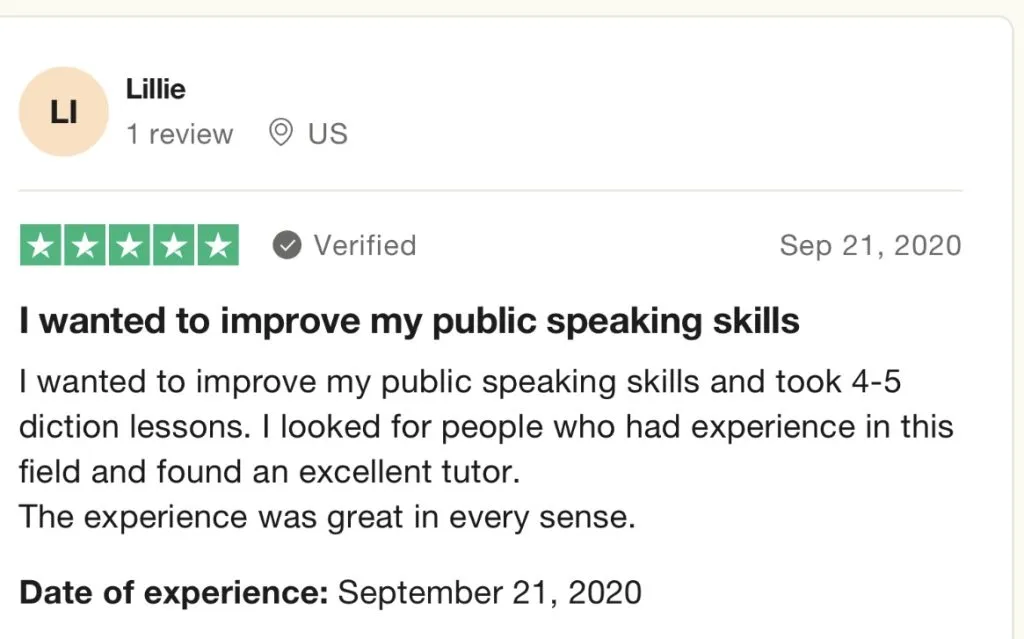
Task: Click the bold "Date of experience:" label
Action: (x=174, y=592)
